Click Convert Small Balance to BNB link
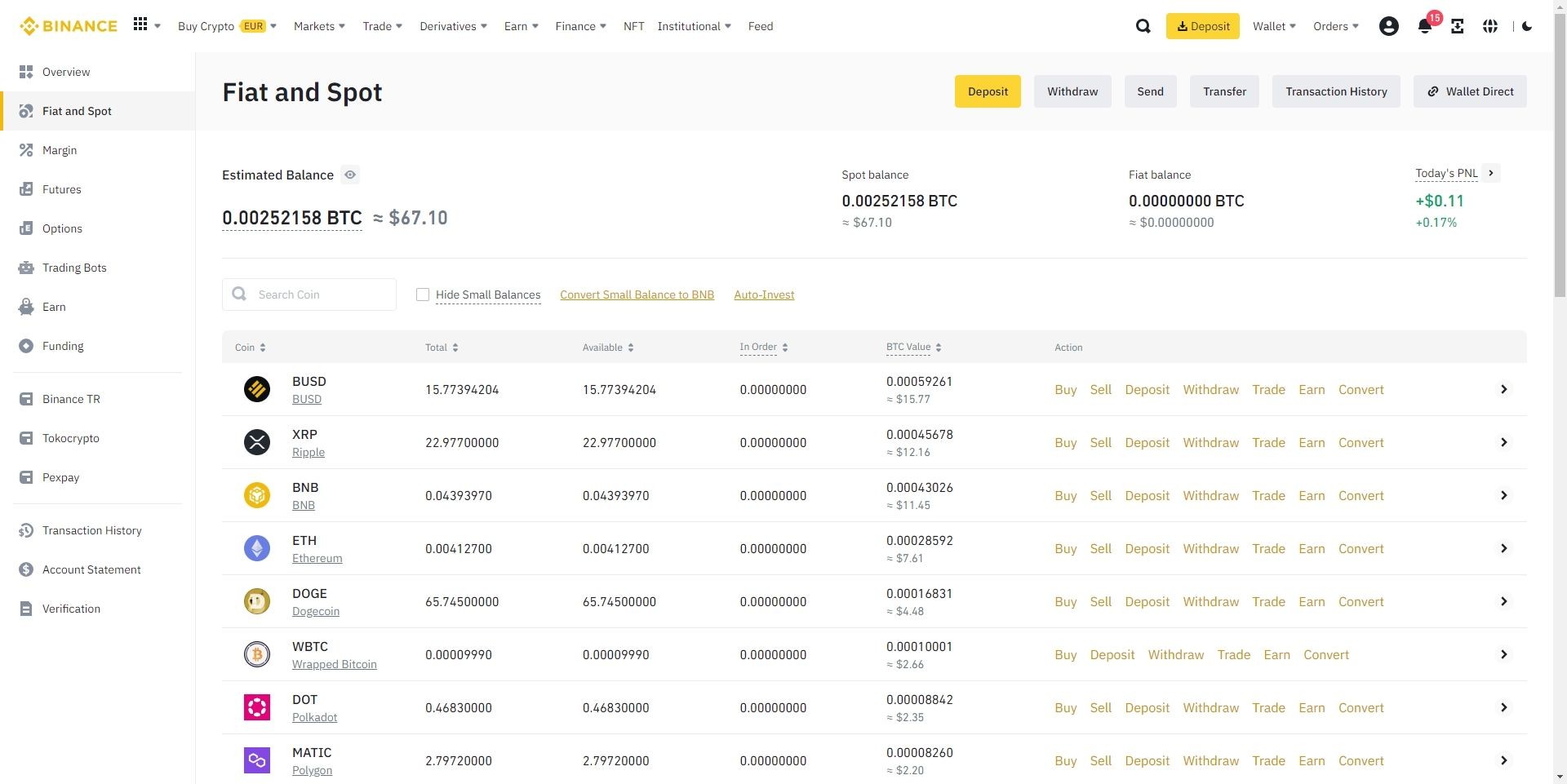The image size is (1567, 784). 637,295
